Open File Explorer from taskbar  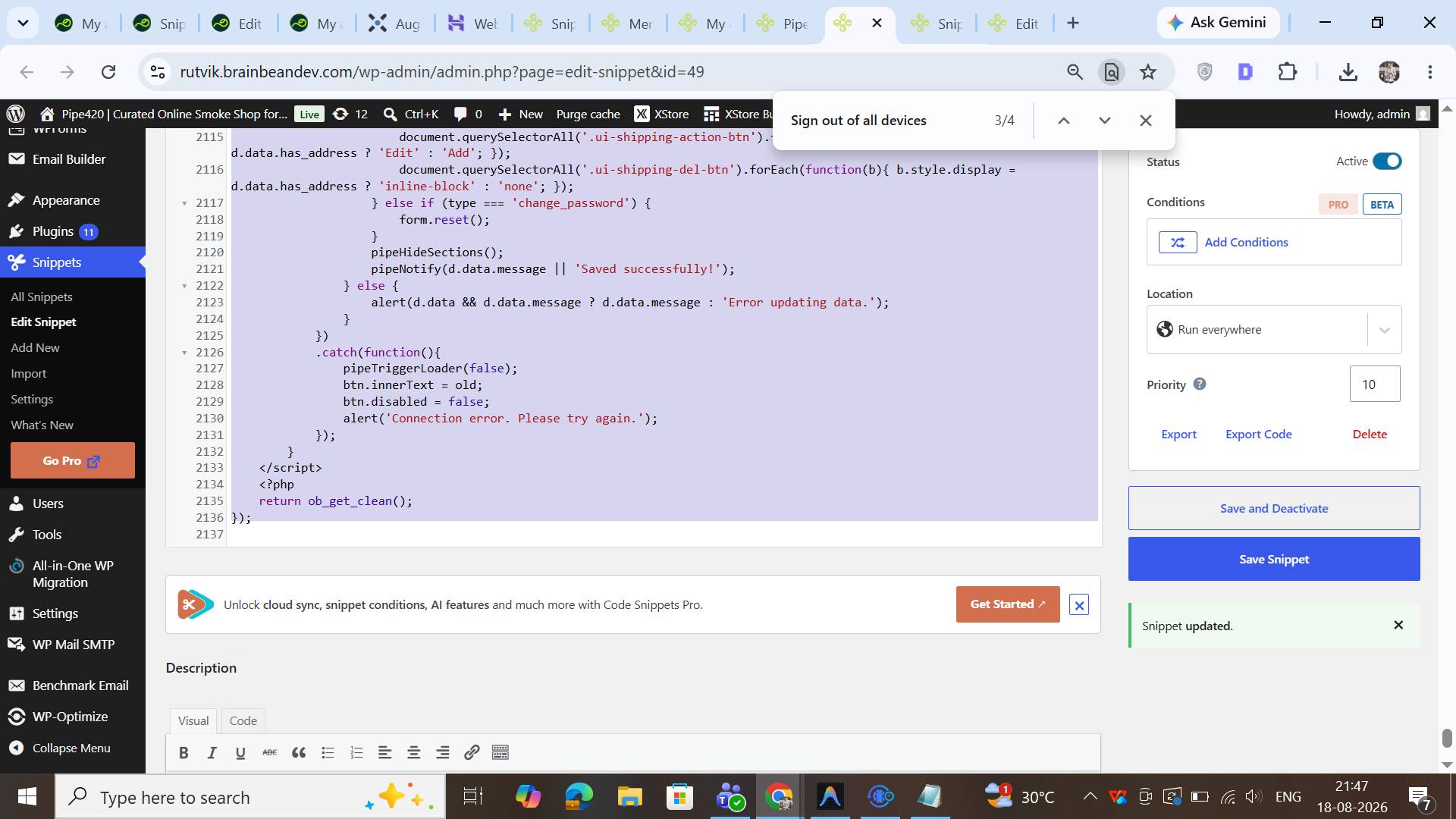pos(629,796)
